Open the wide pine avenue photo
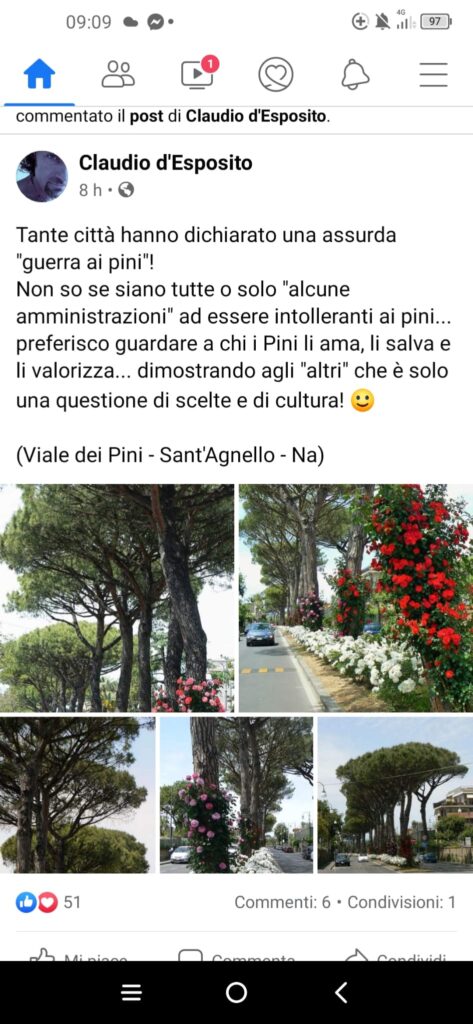Screen dimensions: 473x1024 [396, 795]
